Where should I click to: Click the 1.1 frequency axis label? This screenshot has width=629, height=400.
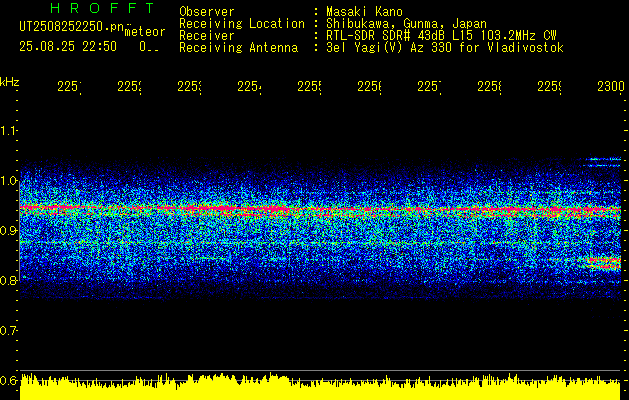click(9, 130)
